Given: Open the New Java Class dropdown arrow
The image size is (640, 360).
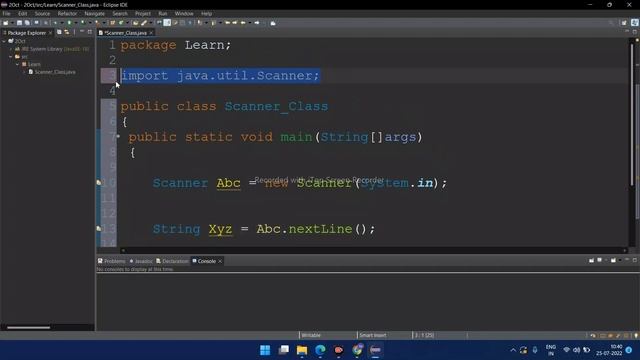Looking at the screenshot, I should 127,23.
